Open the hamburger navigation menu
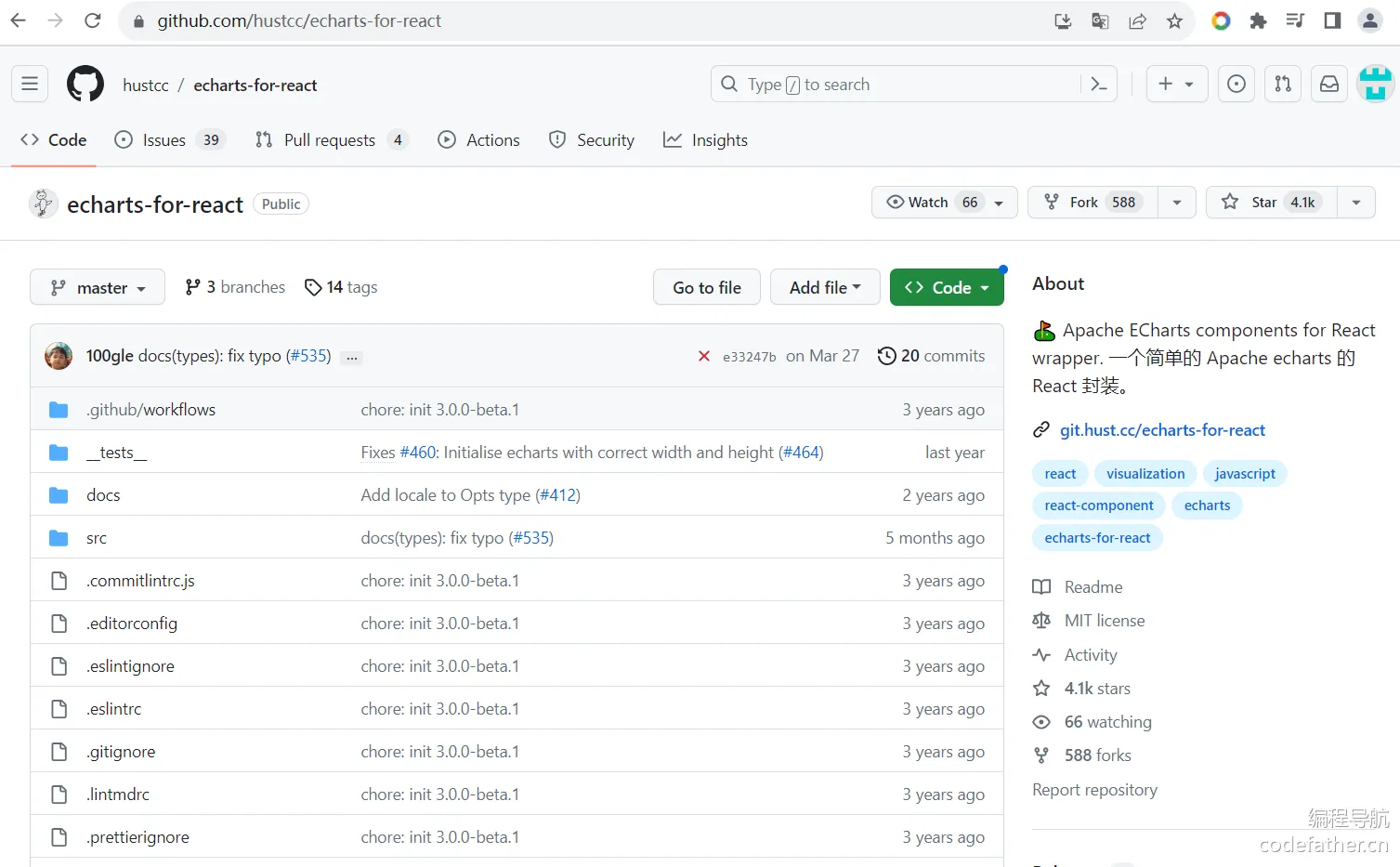1400x867 pixels. coord(30,85)
